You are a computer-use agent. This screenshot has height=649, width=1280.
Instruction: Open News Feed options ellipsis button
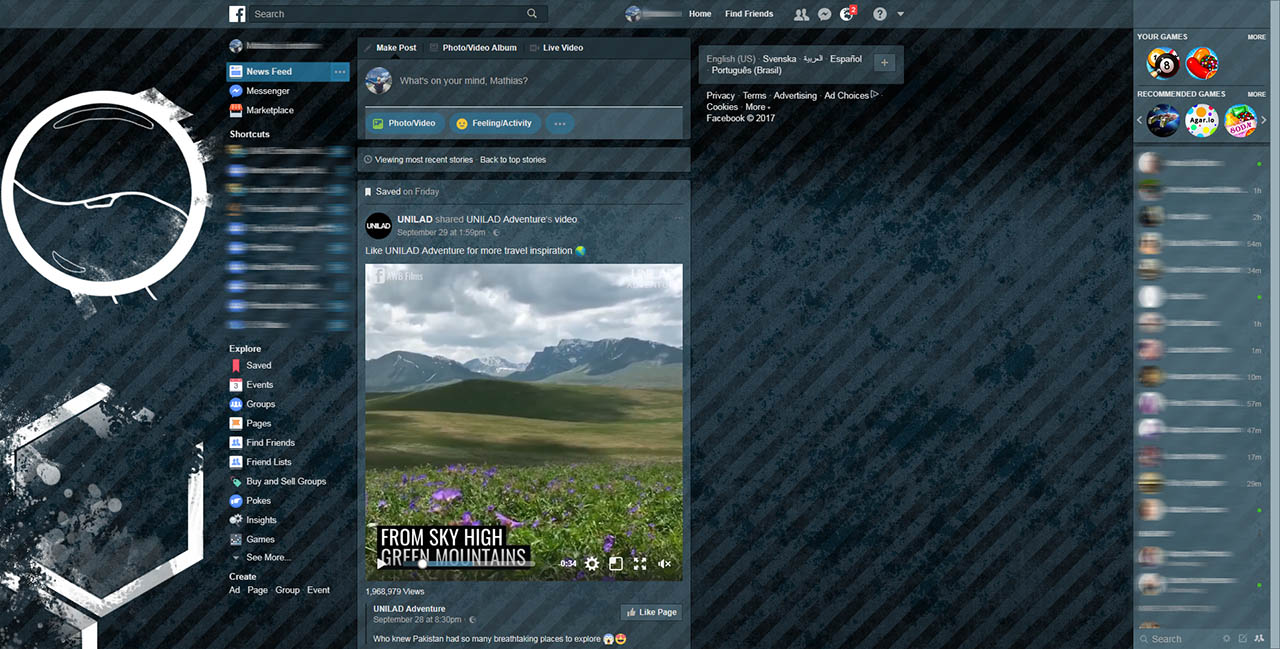[340, 72]
